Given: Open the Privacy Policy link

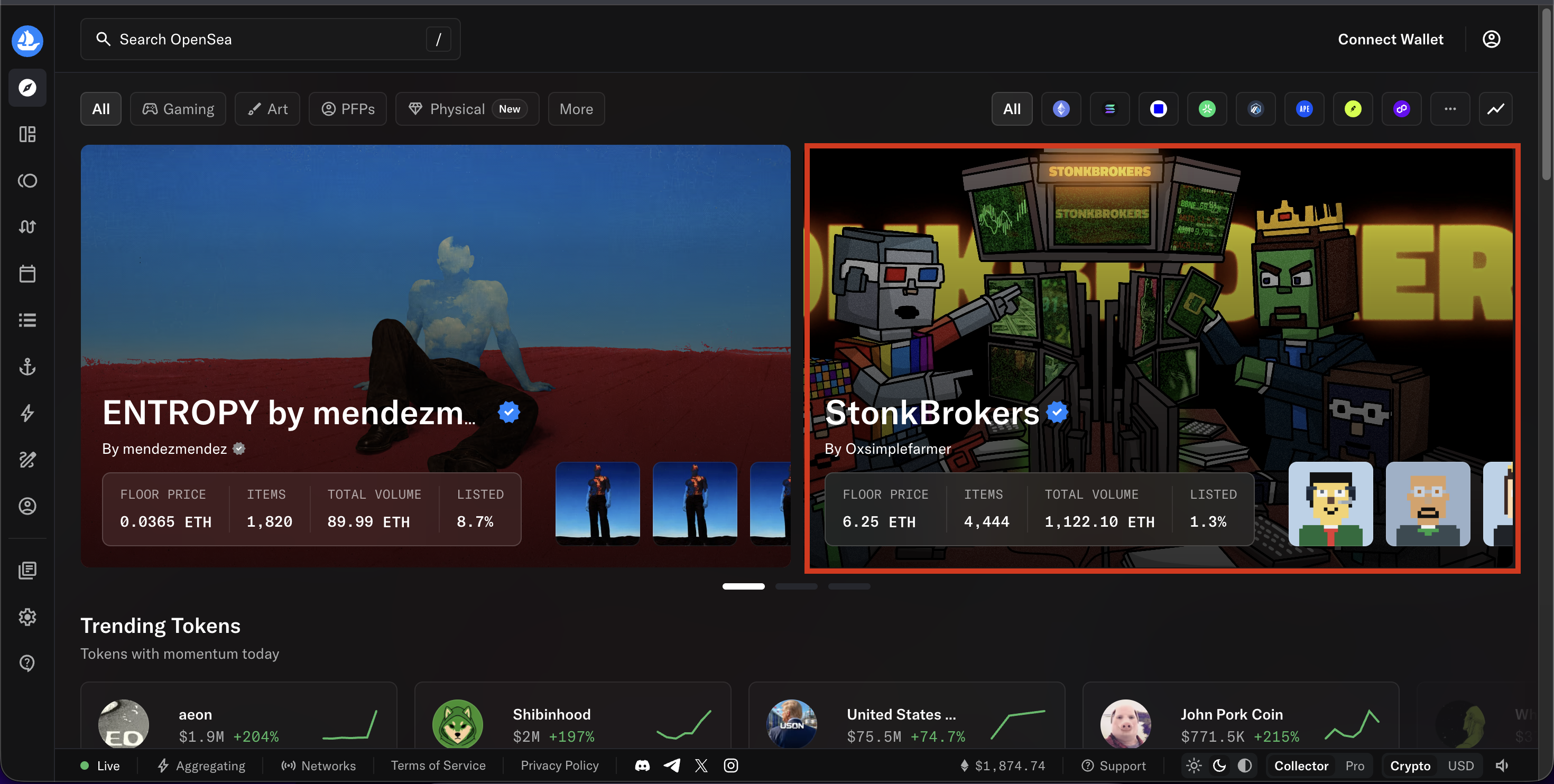Looking at the screenshot, I should (560, 766).
